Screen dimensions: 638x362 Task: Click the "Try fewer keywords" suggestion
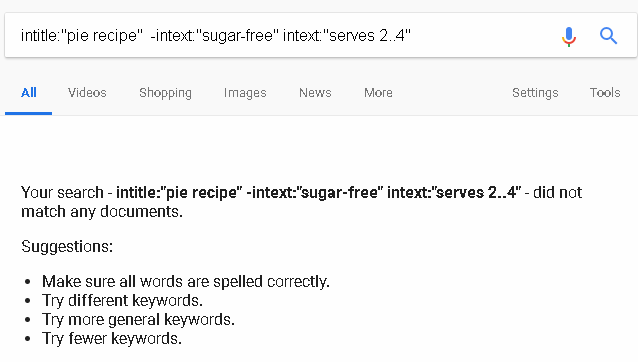pos(112,338)
